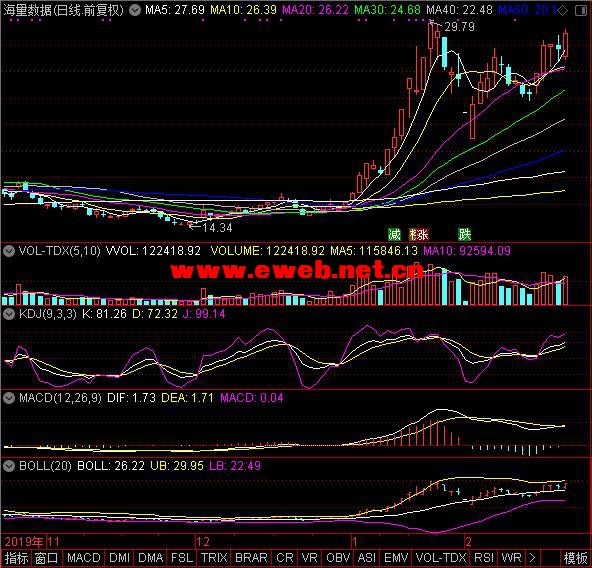Viewport: 592px width, 568px height.
Task: Click the month 12 marker on timeline
Action: tap(203, 542)
